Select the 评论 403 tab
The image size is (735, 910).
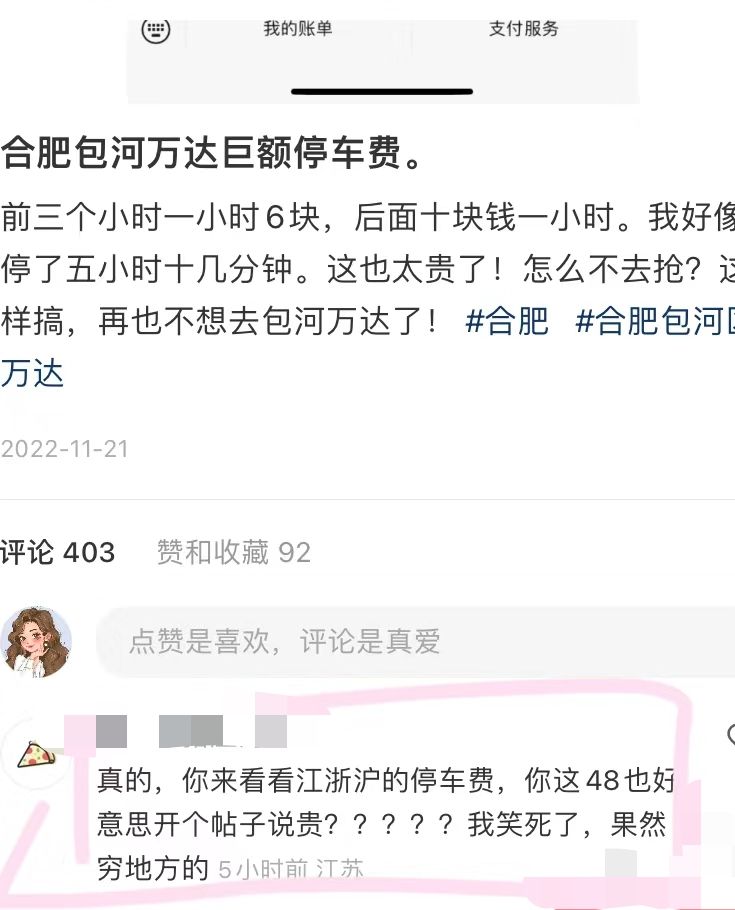[57, 552]
